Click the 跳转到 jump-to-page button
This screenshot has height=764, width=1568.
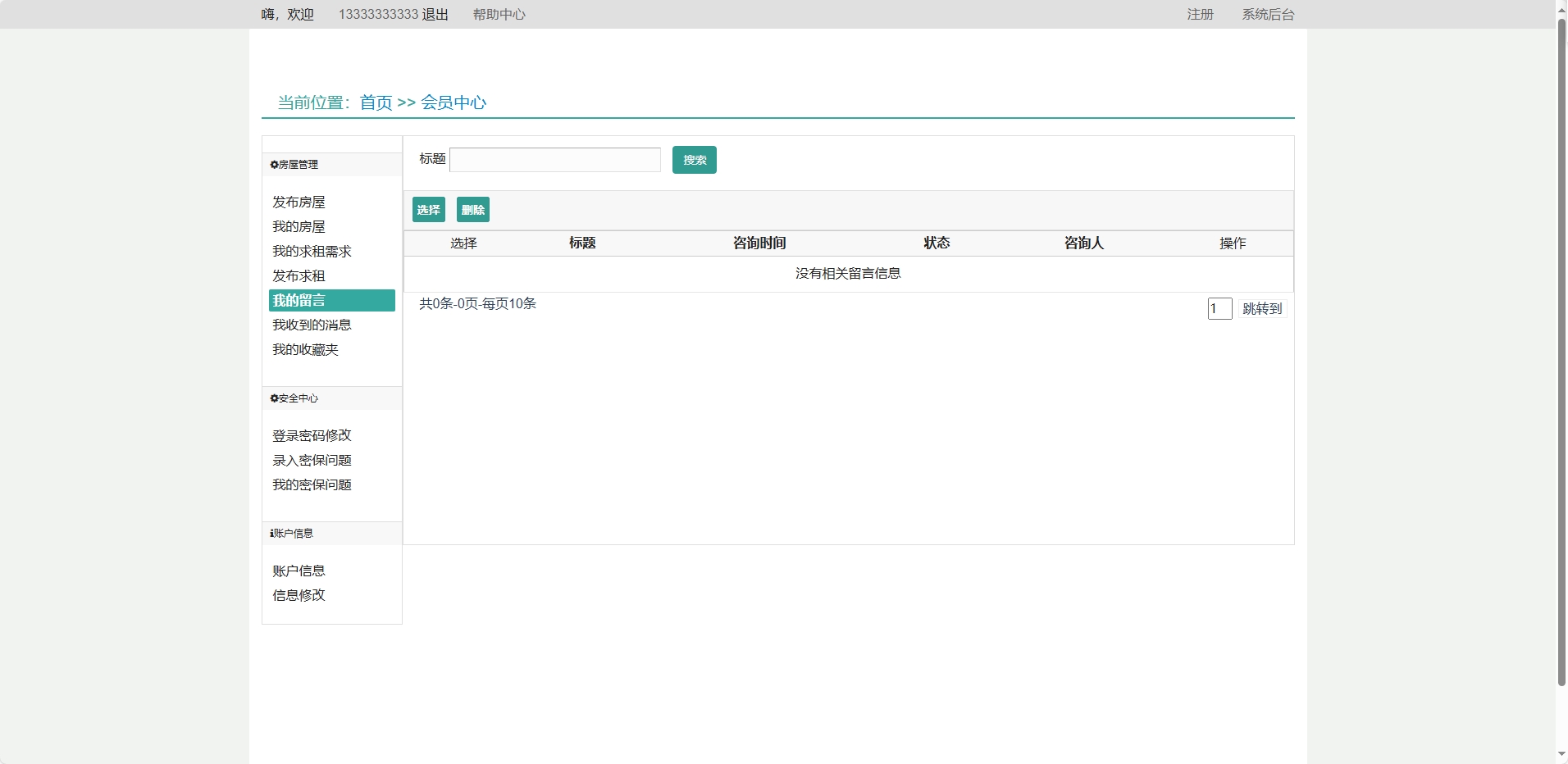coord(1261,309)
